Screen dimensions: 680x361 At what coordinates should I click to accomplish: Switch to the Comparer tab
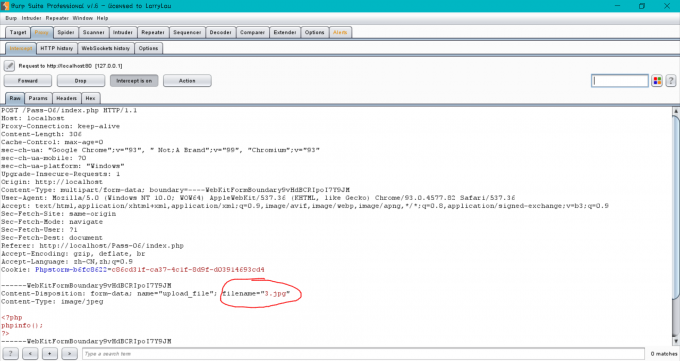tap(252, 33)
